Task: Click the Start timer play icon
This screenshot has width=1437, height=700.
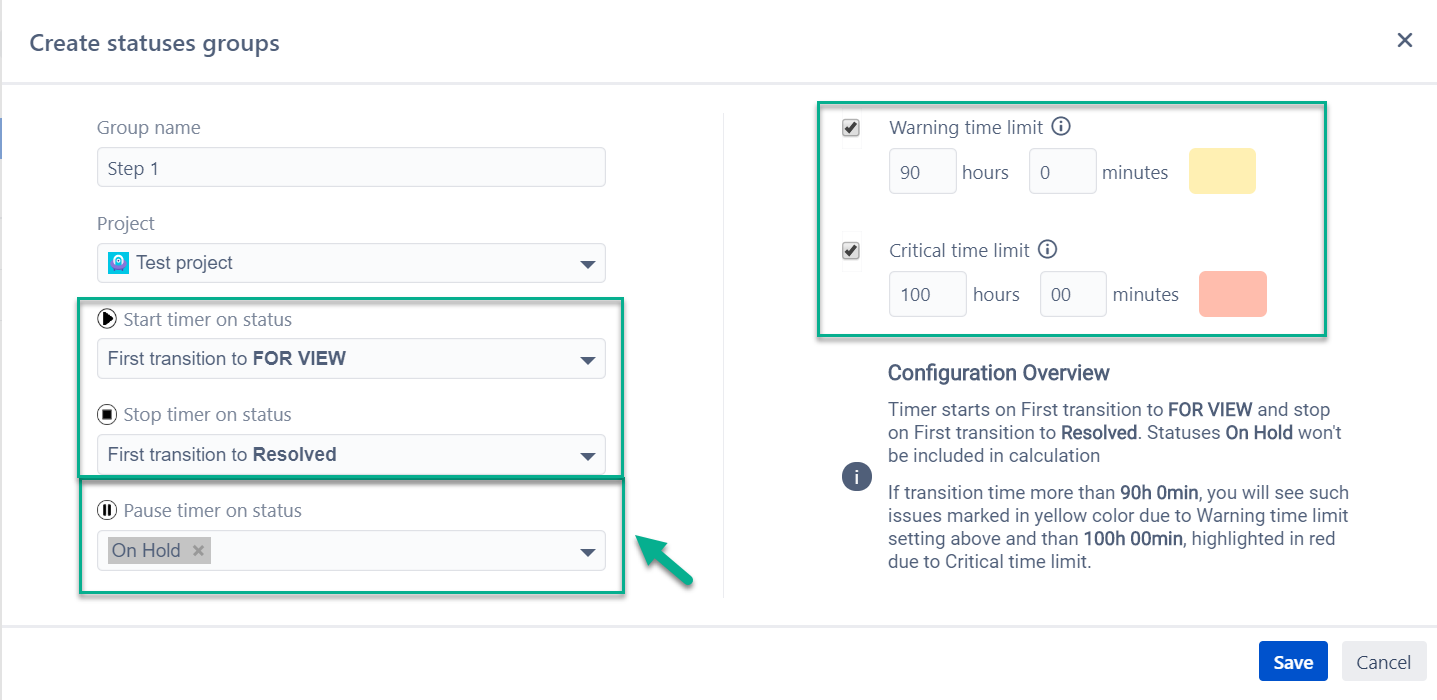Action: coord(107,319)
